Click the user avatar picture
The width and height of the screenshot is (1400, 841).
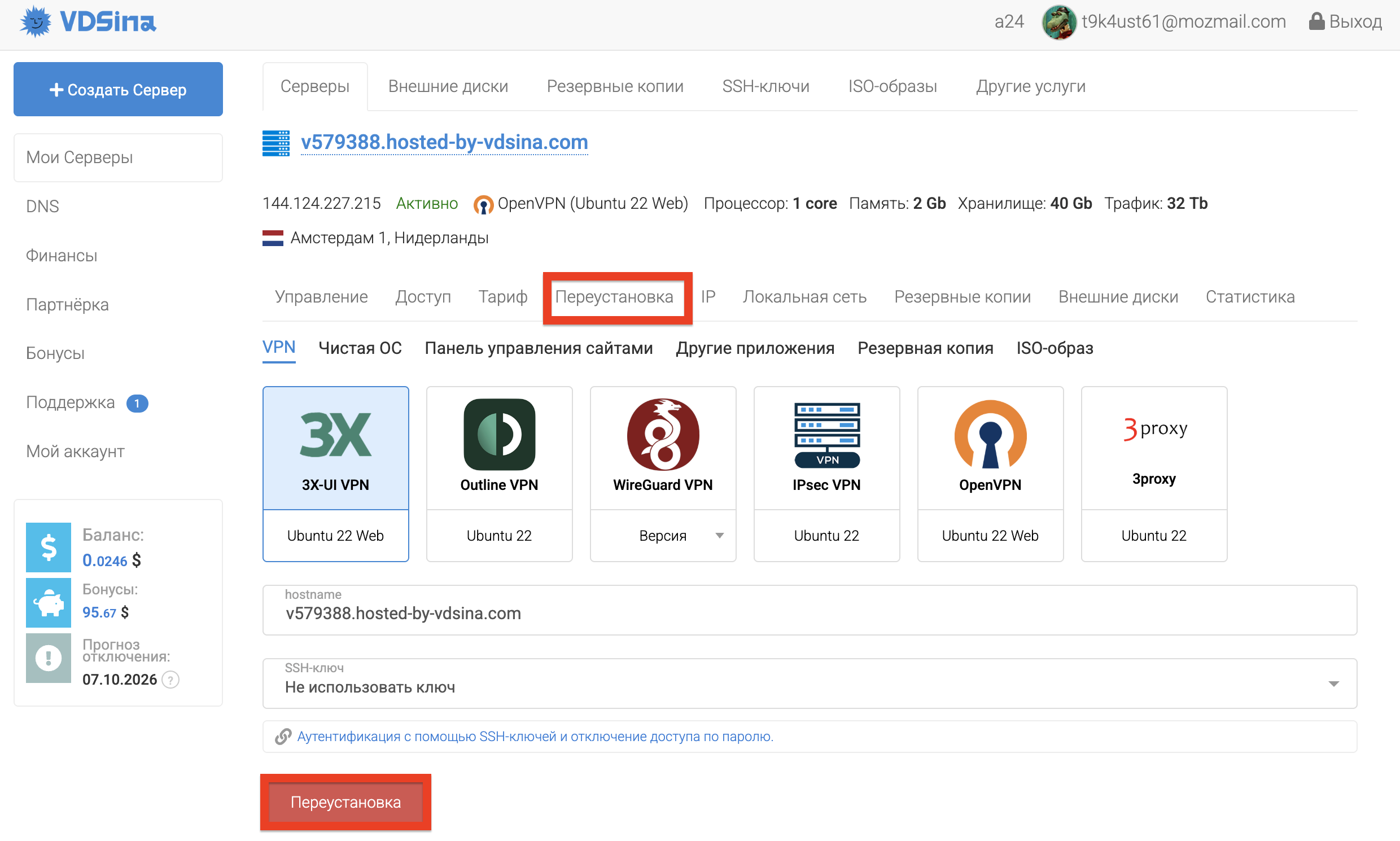(1058, 23)
